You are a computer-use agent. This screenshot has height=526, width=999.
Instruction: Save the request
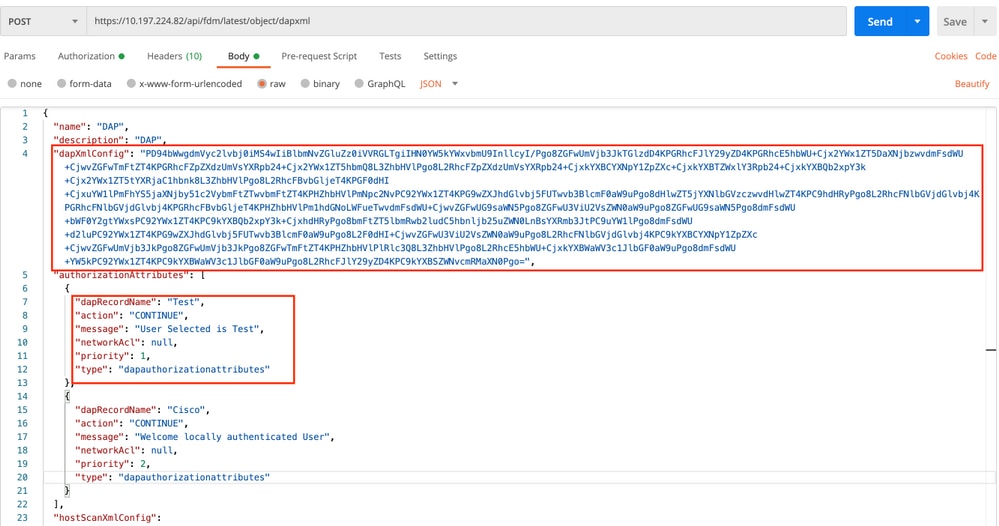tap(954, 22)
